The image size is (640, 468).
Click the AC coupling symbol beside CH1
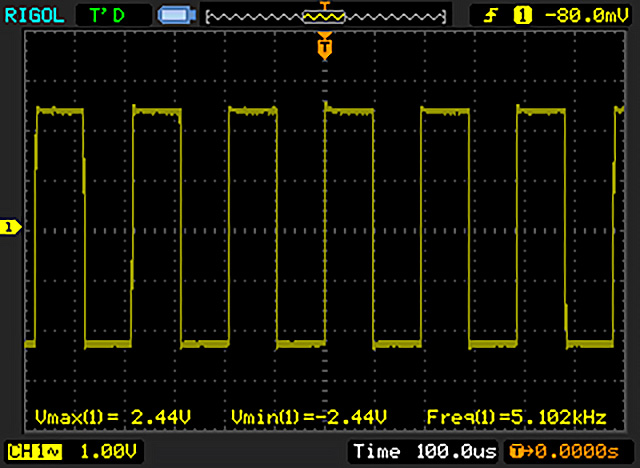[x=49, y=451]
